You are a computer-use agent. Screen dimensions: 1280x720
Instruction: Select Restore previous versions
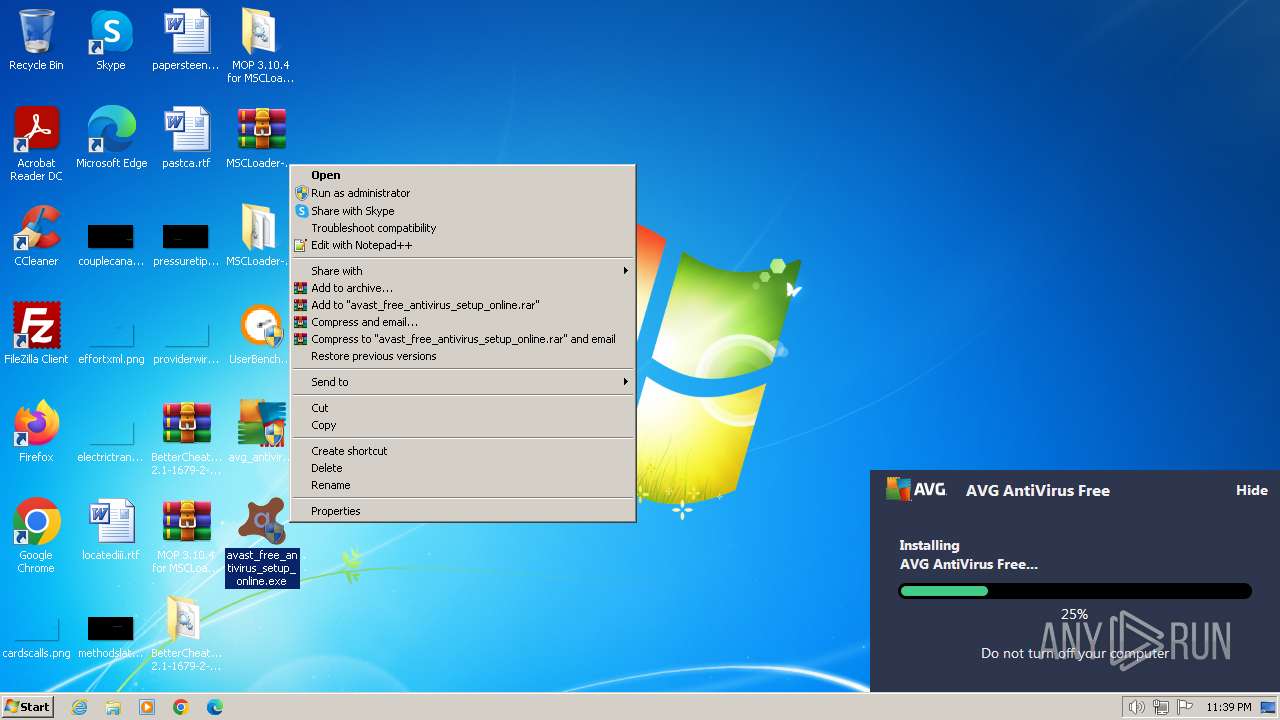click(x=463, y=356)
